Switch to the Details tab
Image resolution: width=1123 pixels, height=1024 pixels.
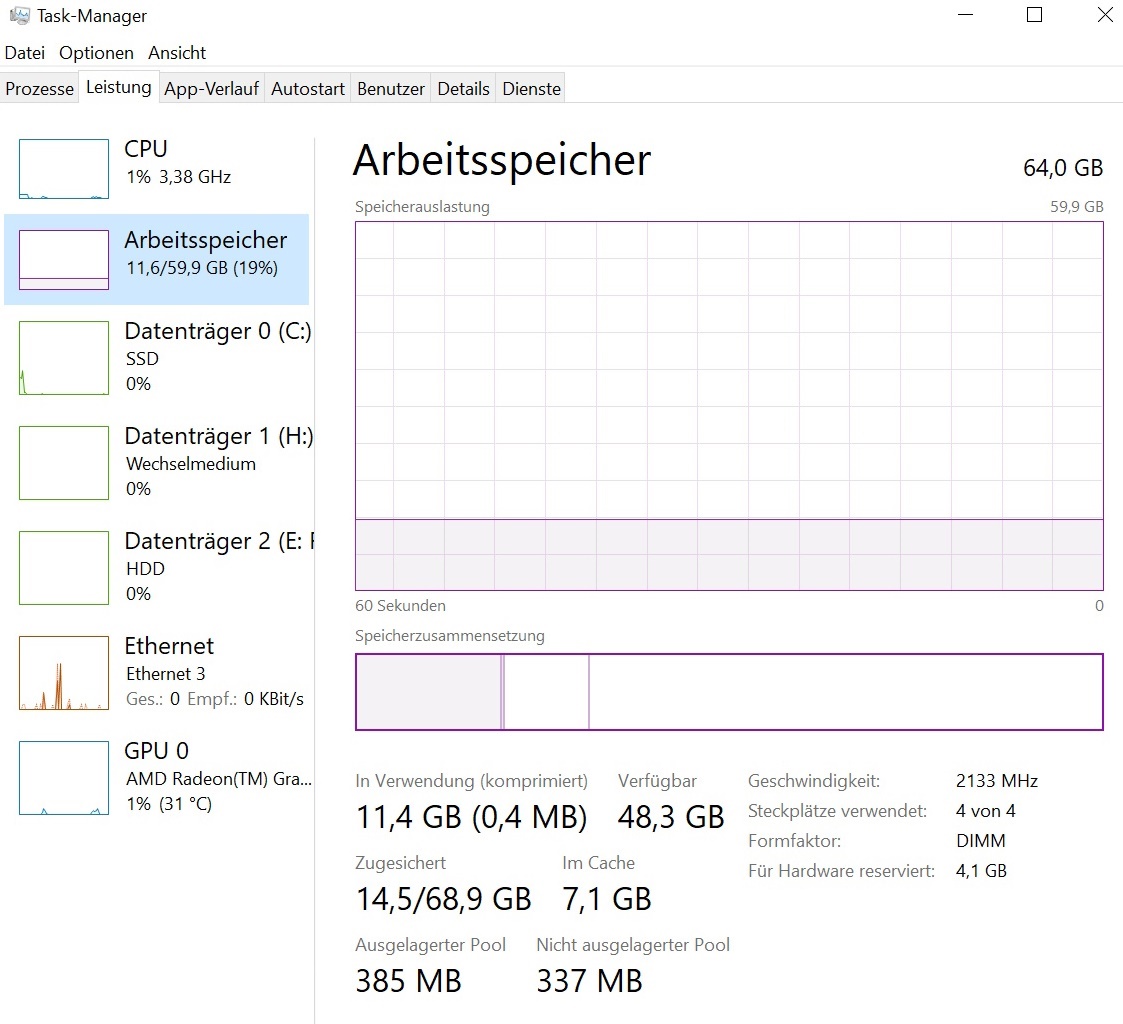[x=464, y=89]
